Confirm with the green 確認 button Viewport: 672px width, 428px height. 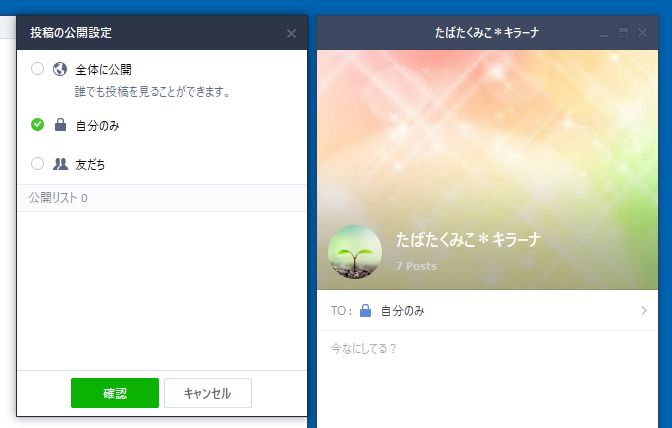pyautogui.click(x=115, y=393)
